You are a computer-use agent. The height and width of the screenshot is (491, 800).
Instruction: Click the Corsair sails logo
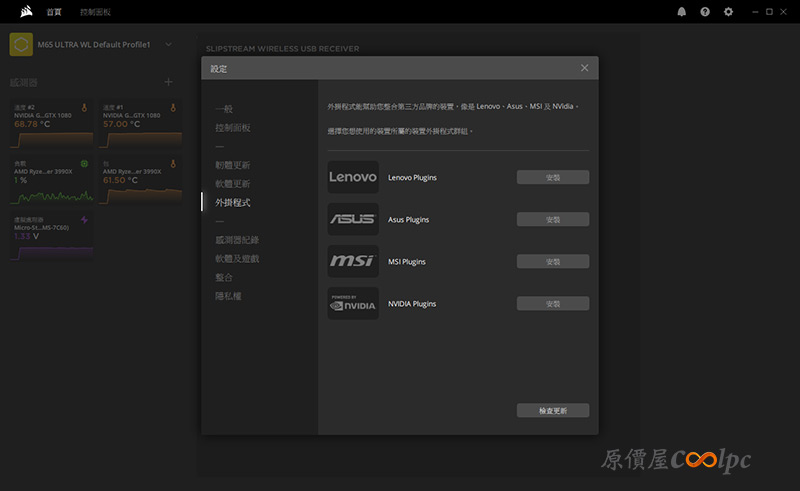27,11
